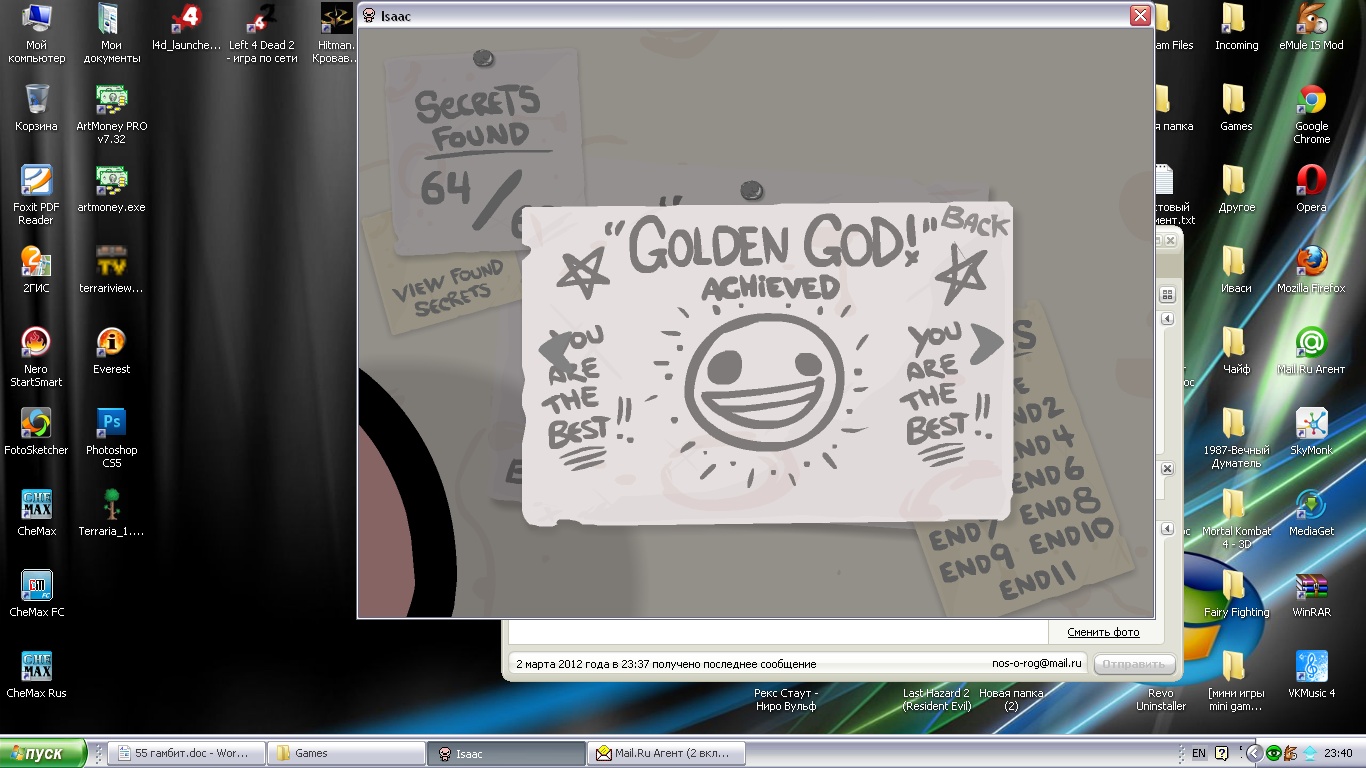The height and width of the screenshot is (768, 1366).
Task: Select the Мои документы desktop icon
Action: click(x=111, y=34)
